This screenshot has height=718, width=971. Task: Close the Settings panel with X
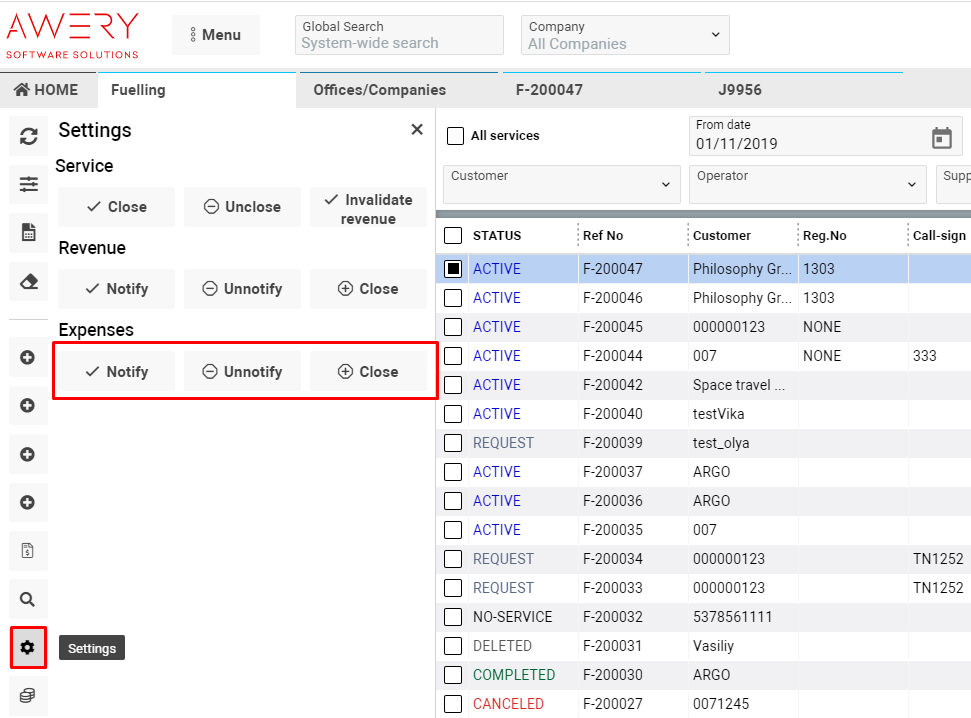point(417,130)
